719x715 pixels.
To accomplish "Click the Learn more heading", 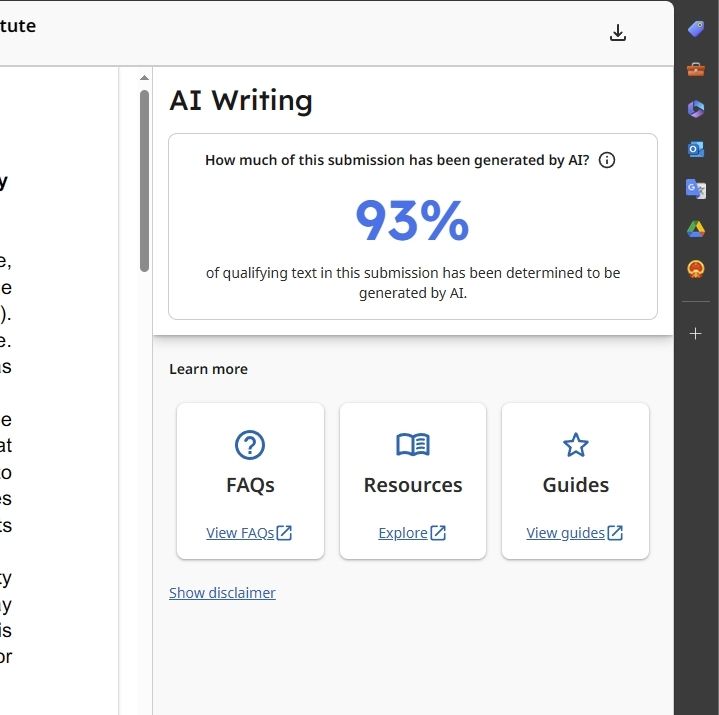I will point(208,369).
